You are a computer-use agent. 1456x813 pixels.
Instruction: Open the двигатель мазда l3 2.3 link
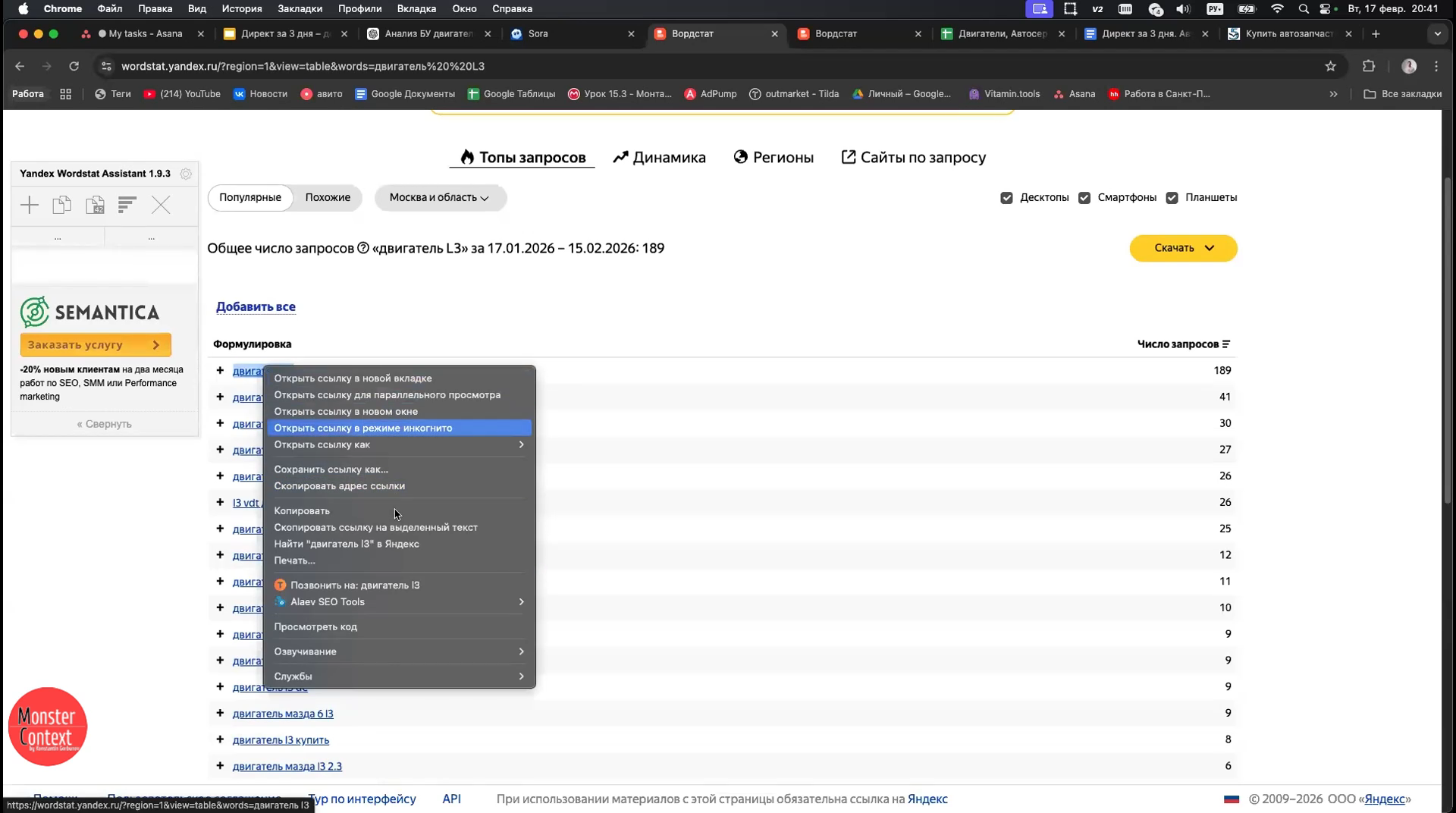(x=287, y=767)
